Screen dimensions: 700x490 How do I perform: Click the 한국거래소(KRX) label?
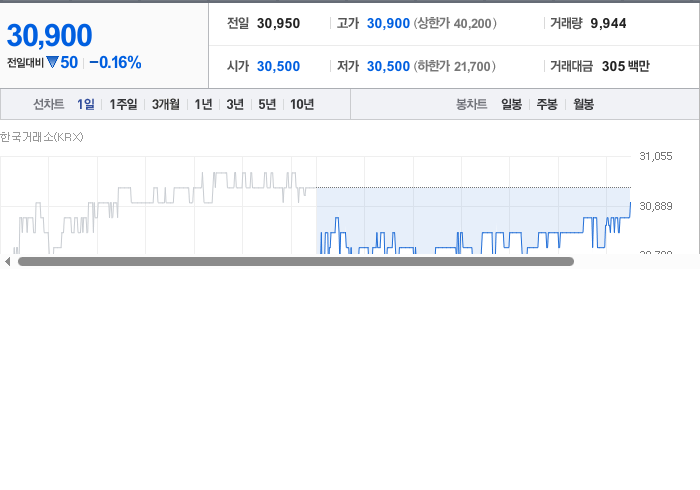tap(42, 137)
